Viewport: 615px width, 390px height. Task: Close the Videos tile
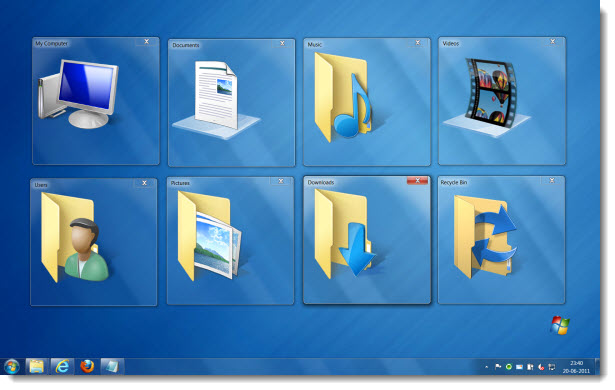553,41
